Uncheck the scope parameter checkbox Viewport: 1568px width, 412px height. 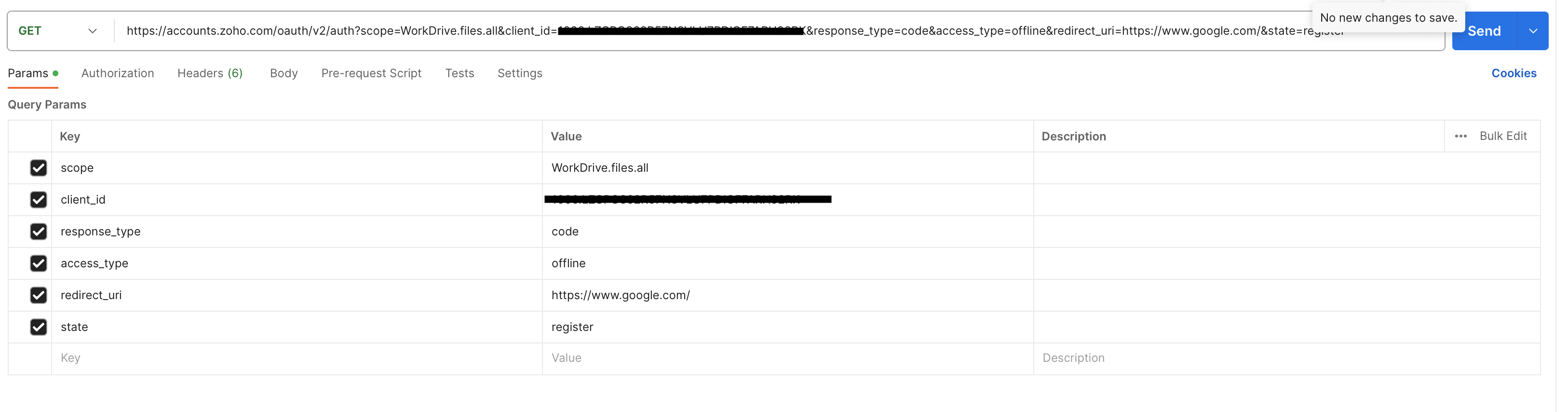(x=39, y=167)
